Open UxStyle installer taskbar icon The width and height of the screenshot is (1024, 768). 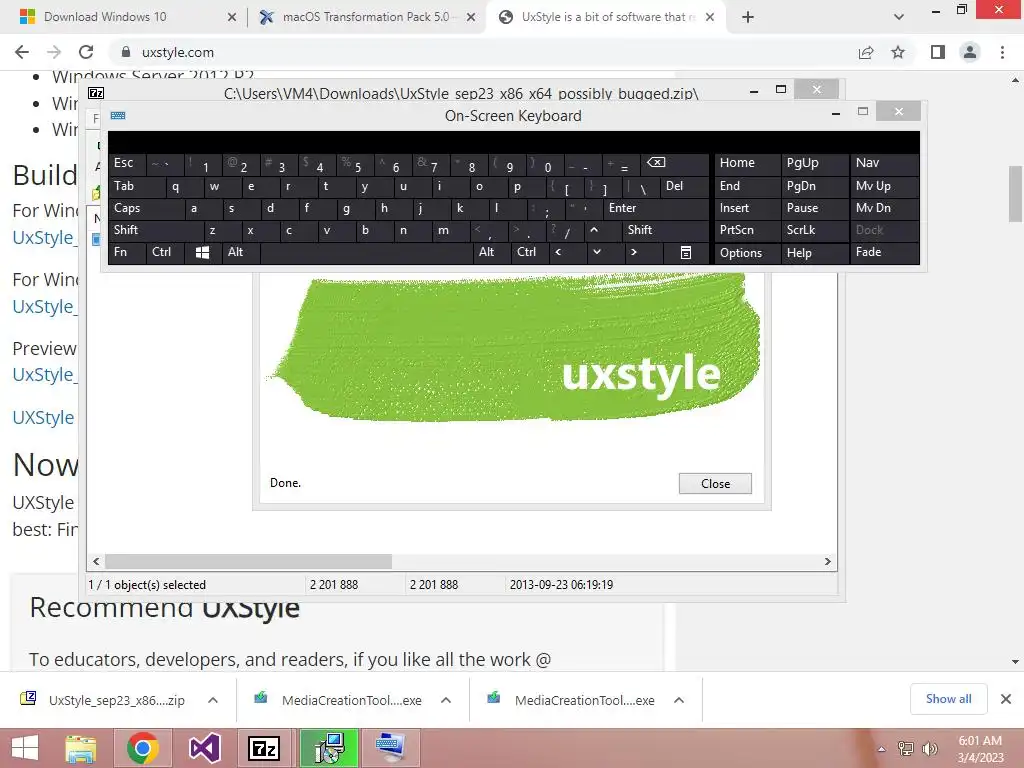(329, 748)
